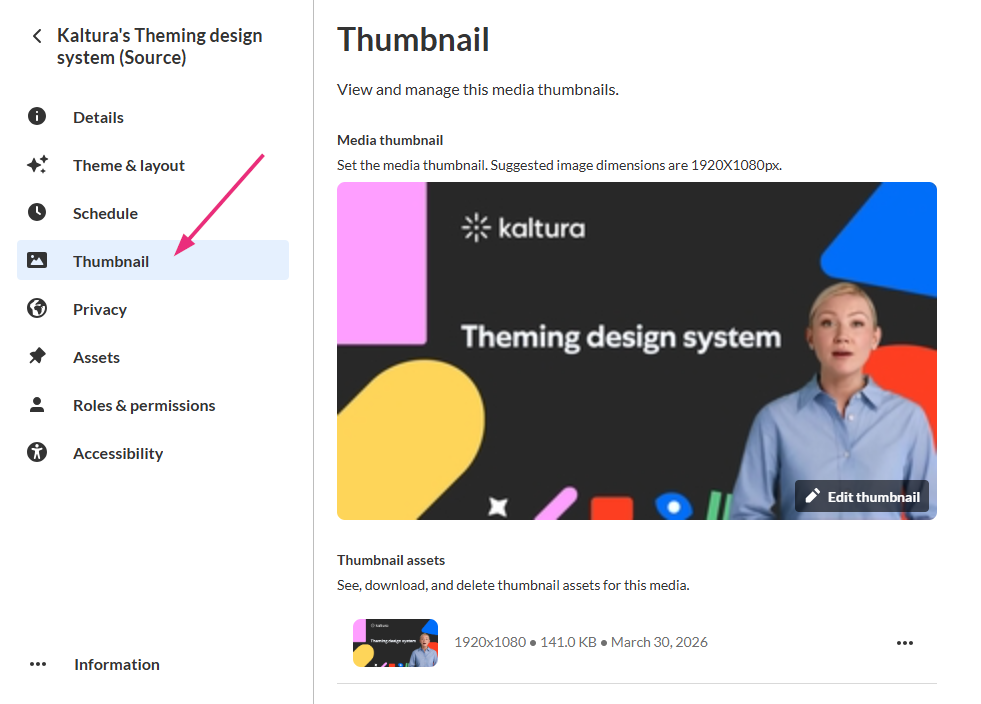The width and height of the screenshot is (981, 704).
Task: Click the asset info text 1920x1080 • 141.0 KB • March 30, 2026
Action: click(581, 642)
